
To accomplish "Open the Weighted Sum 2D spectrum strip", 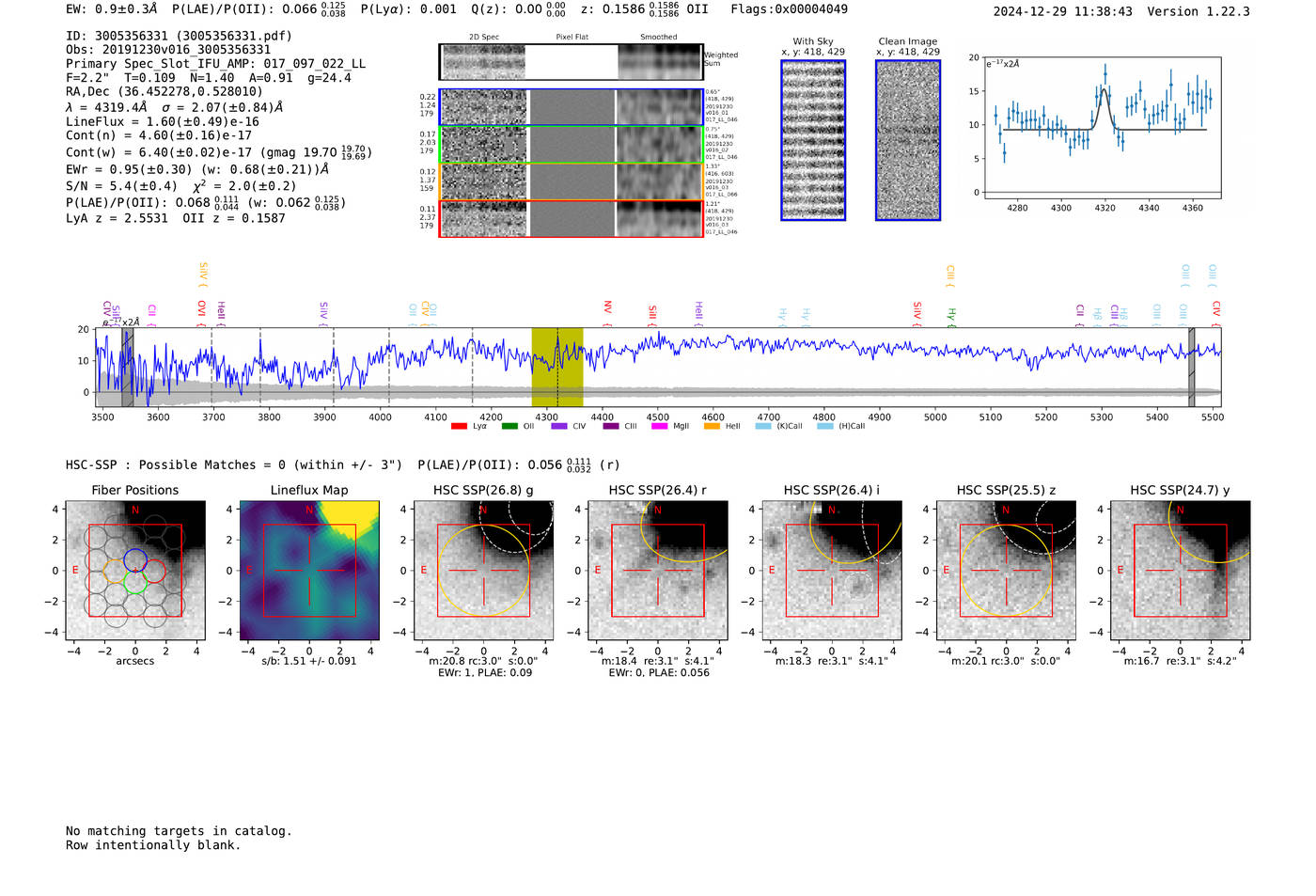I will pos(571,62).
